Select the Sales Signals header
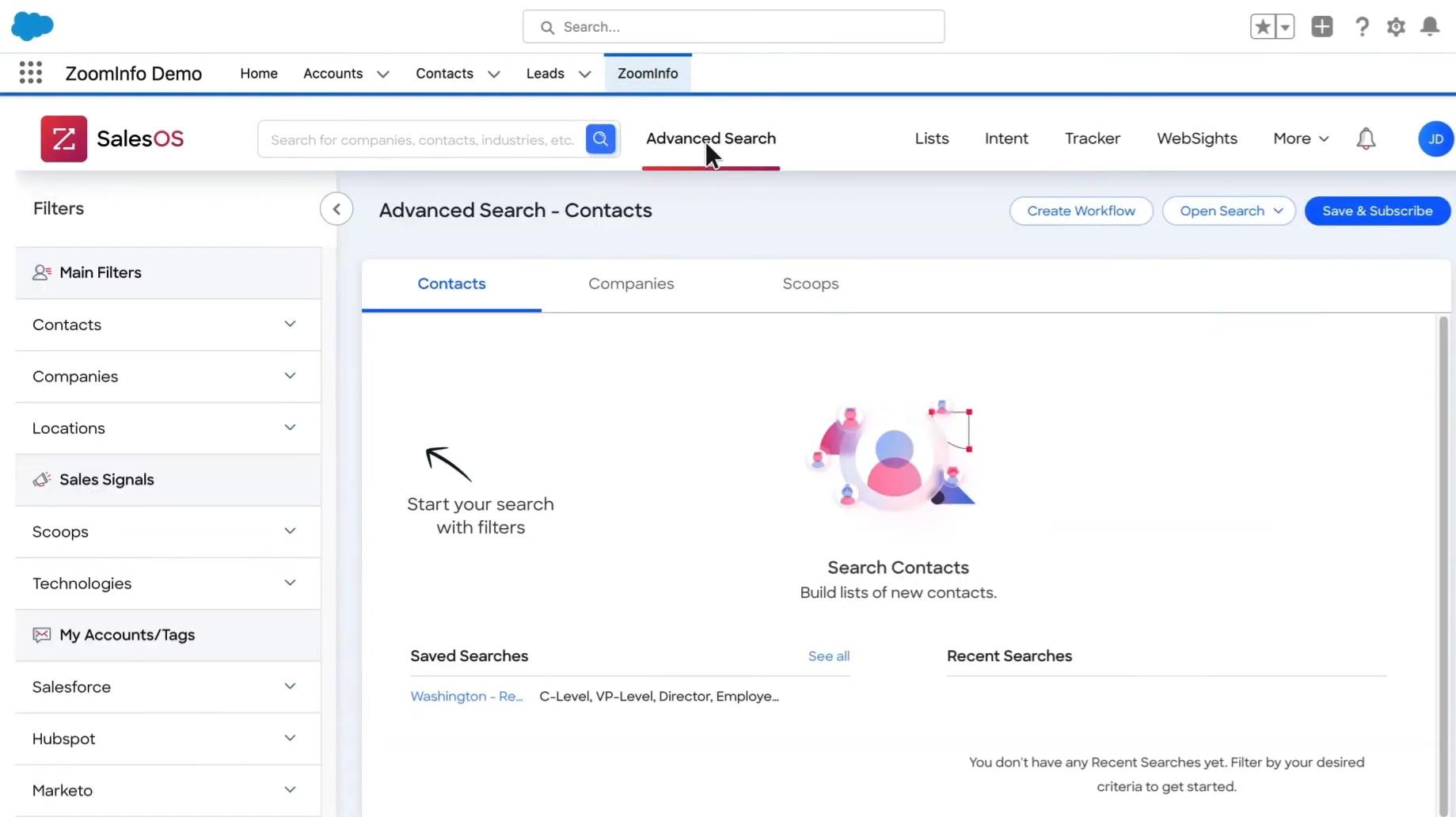 coord(168,480)
